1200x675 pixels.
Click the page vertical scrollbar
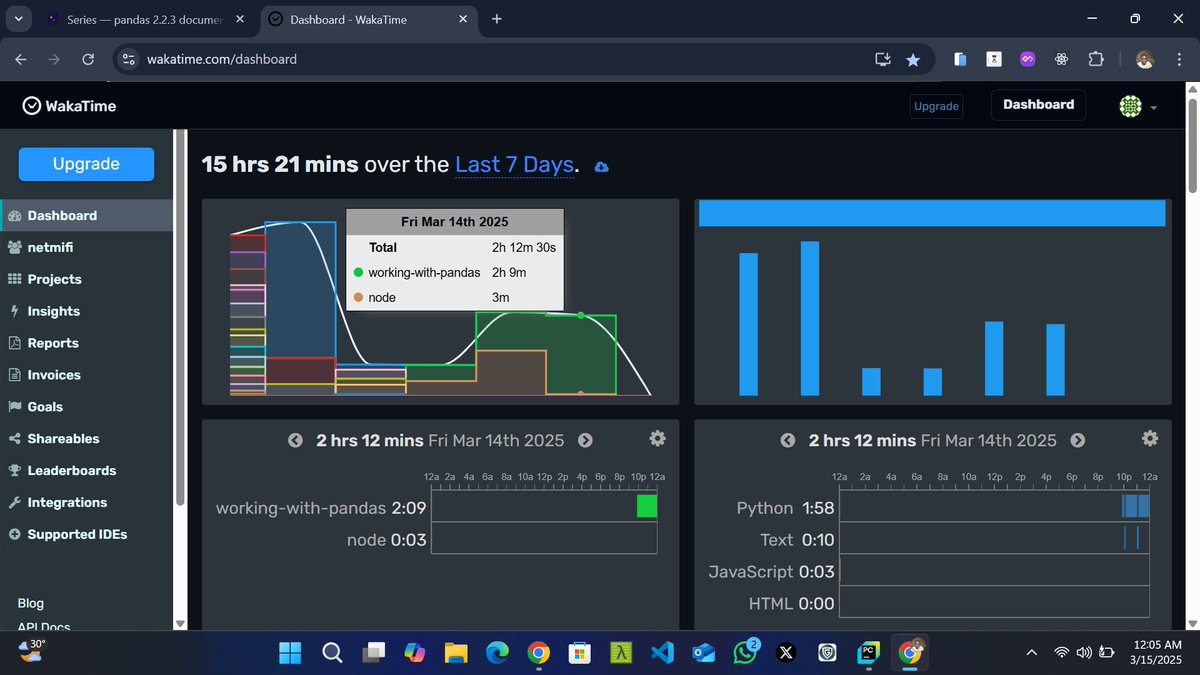pos(1192,144)
